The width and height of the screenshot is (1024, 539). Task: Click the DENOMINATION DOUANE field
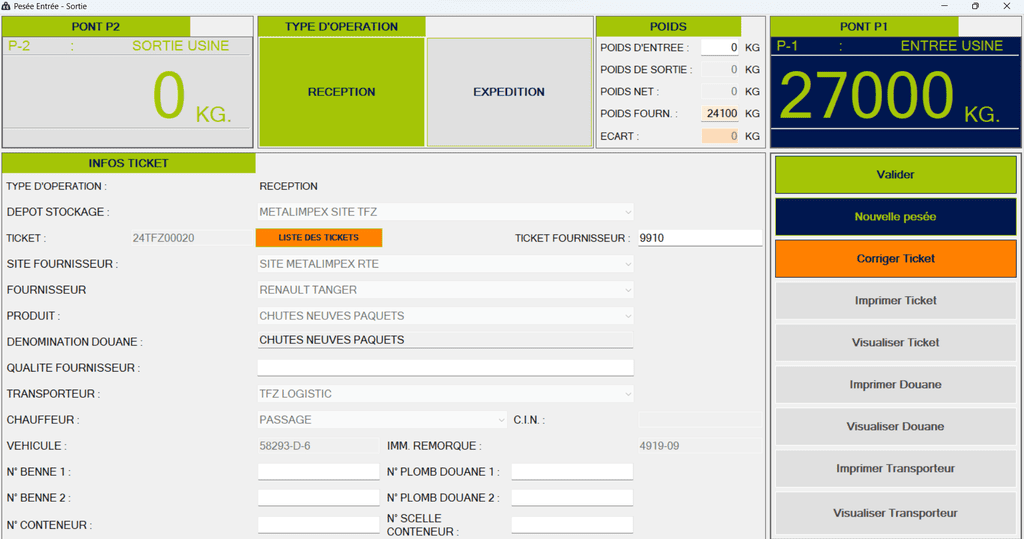click(445, 340)
